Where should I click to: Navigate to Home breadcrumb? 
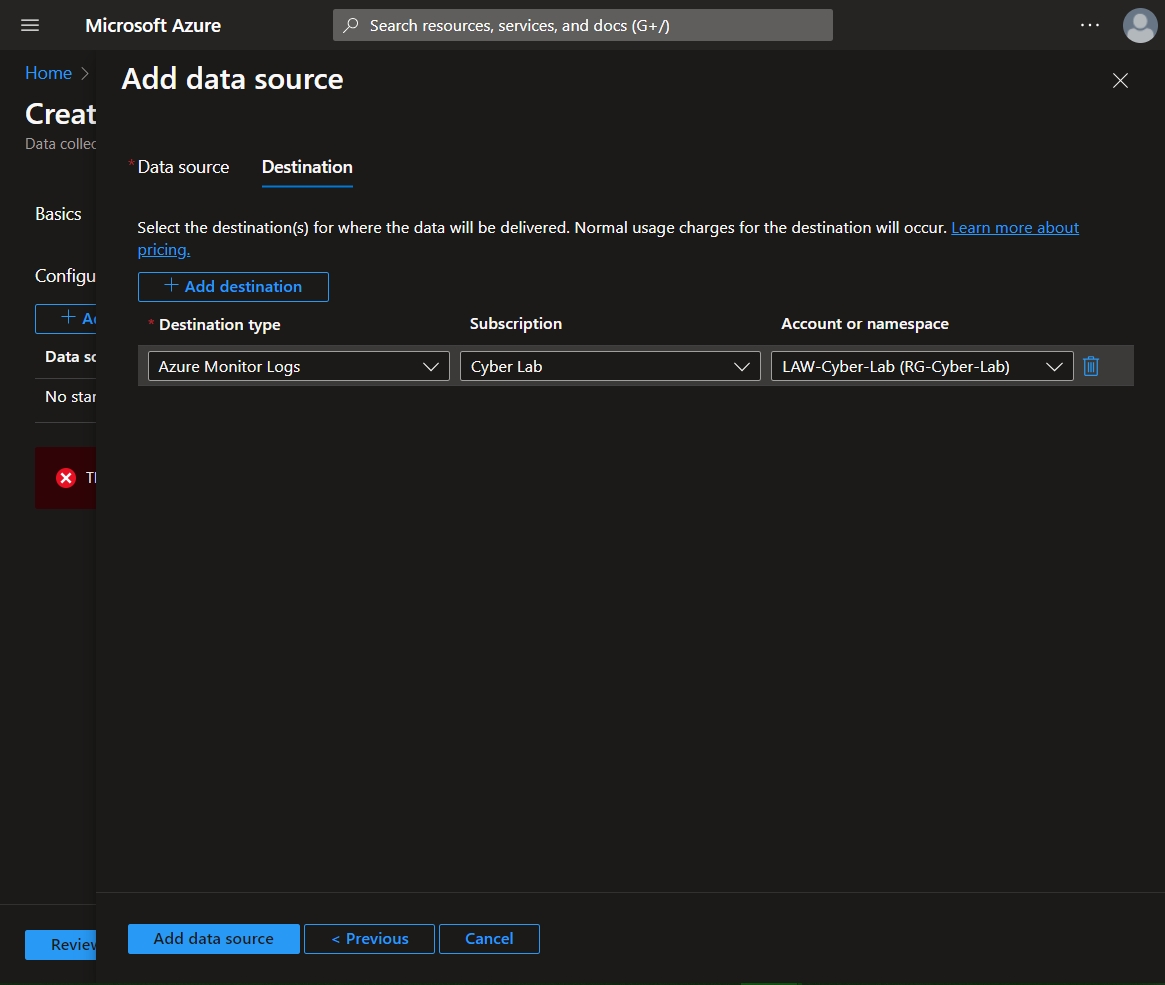(x=48, y=73)
